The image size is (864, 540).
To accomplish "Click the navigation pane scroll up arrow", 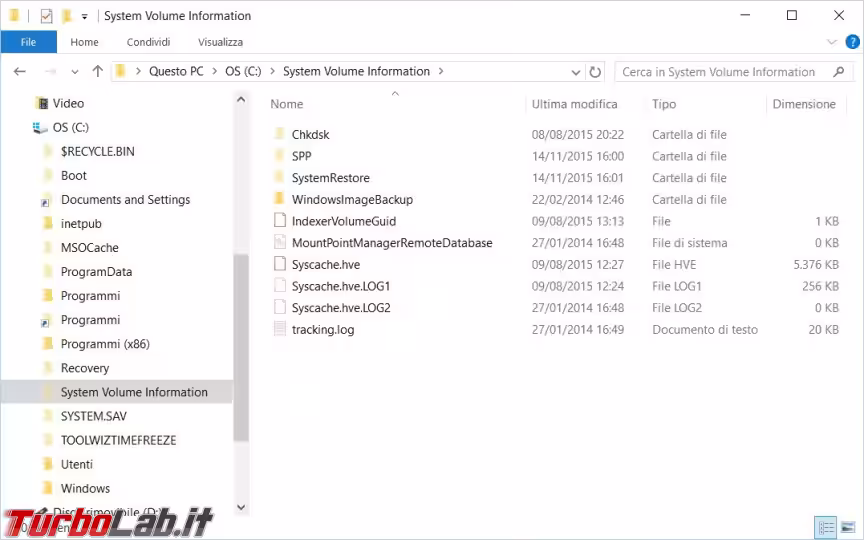I will pyautogui.click(x=241, y=100).
